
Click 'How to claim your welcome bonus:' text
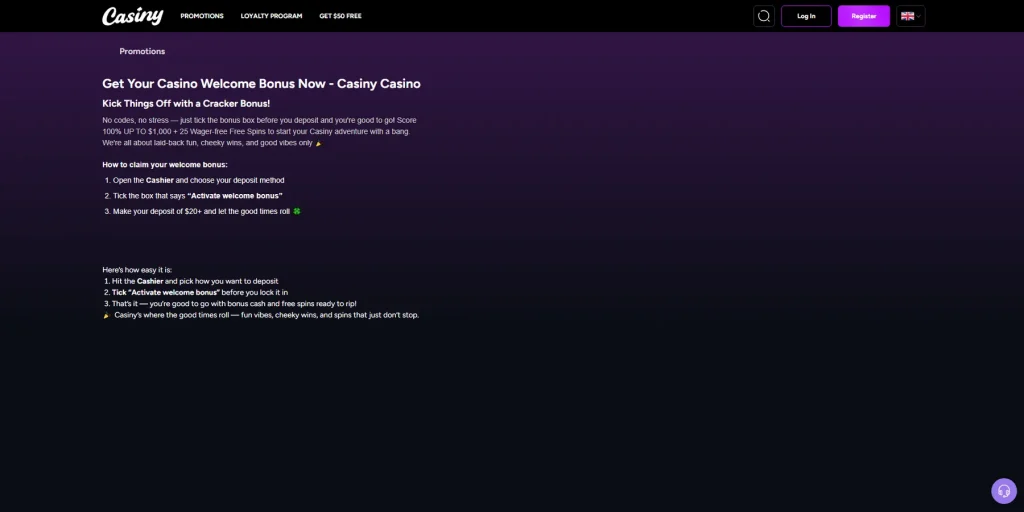165,164
